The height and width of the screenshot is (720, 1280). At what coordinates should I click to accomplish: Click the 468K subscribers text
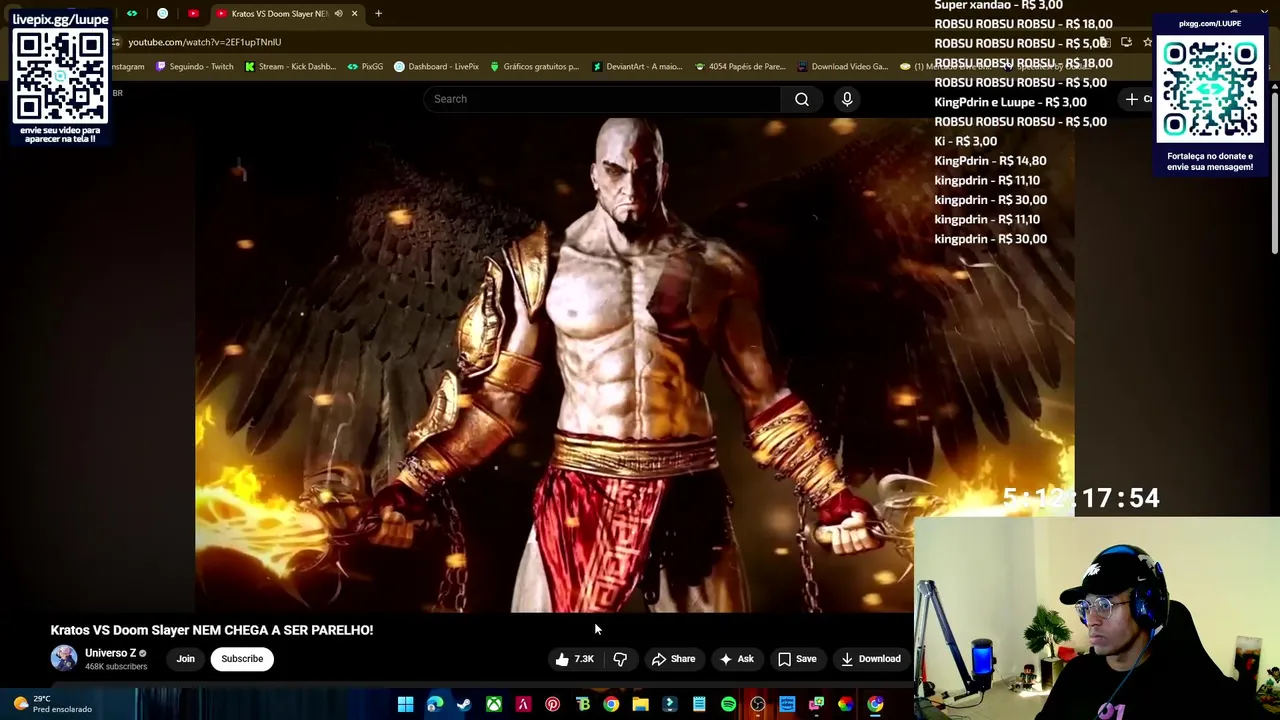[116, 667]
